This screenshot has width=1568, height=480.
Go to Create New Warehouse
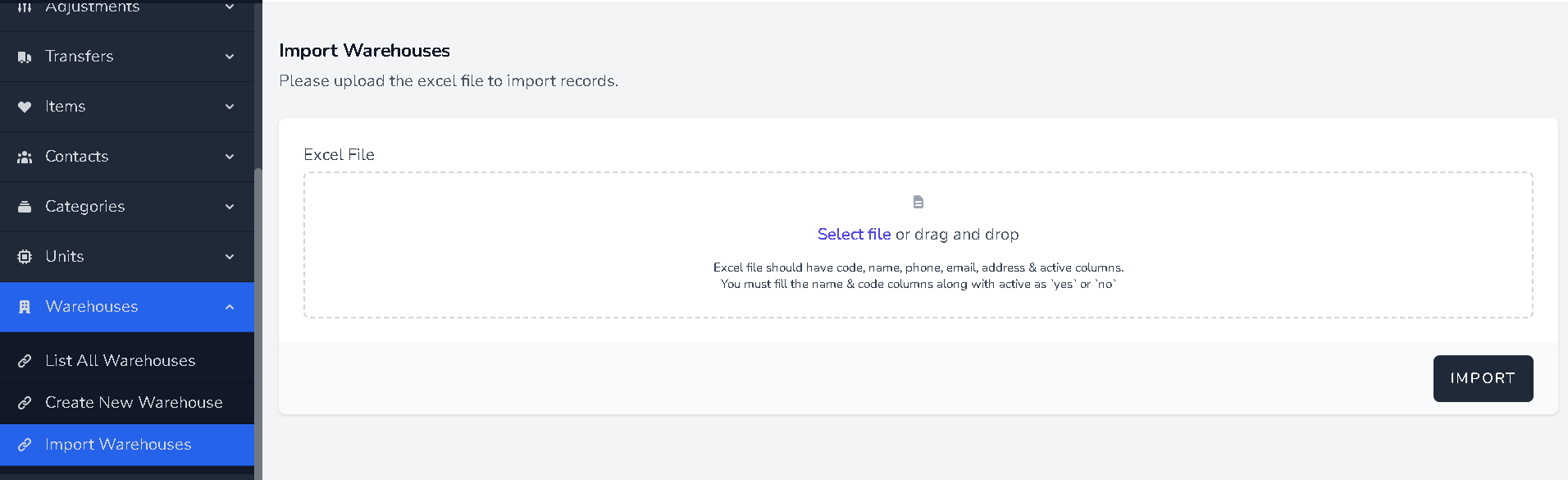[134, 403]
